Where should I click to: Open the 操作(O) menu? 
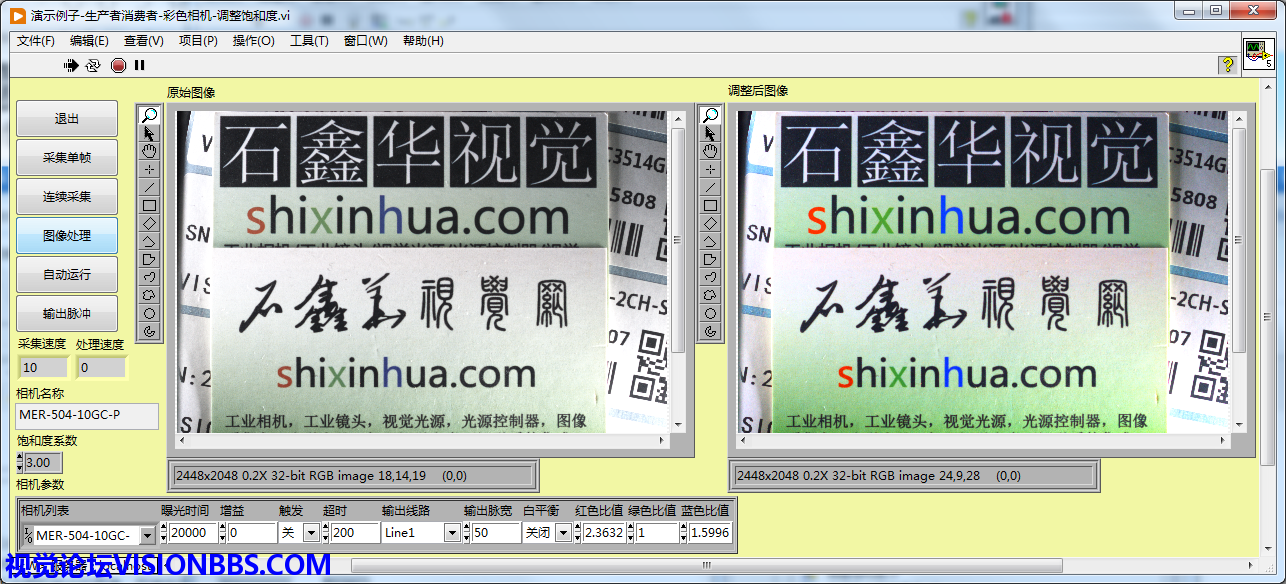pos(253,41)
